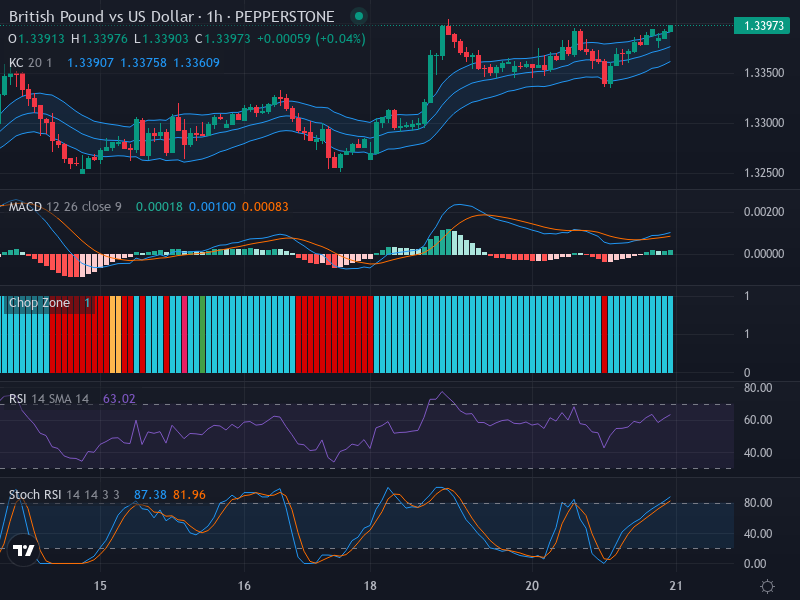Click the RSI 40.00 axis label

pyautogui.click(x=758, y=453)
